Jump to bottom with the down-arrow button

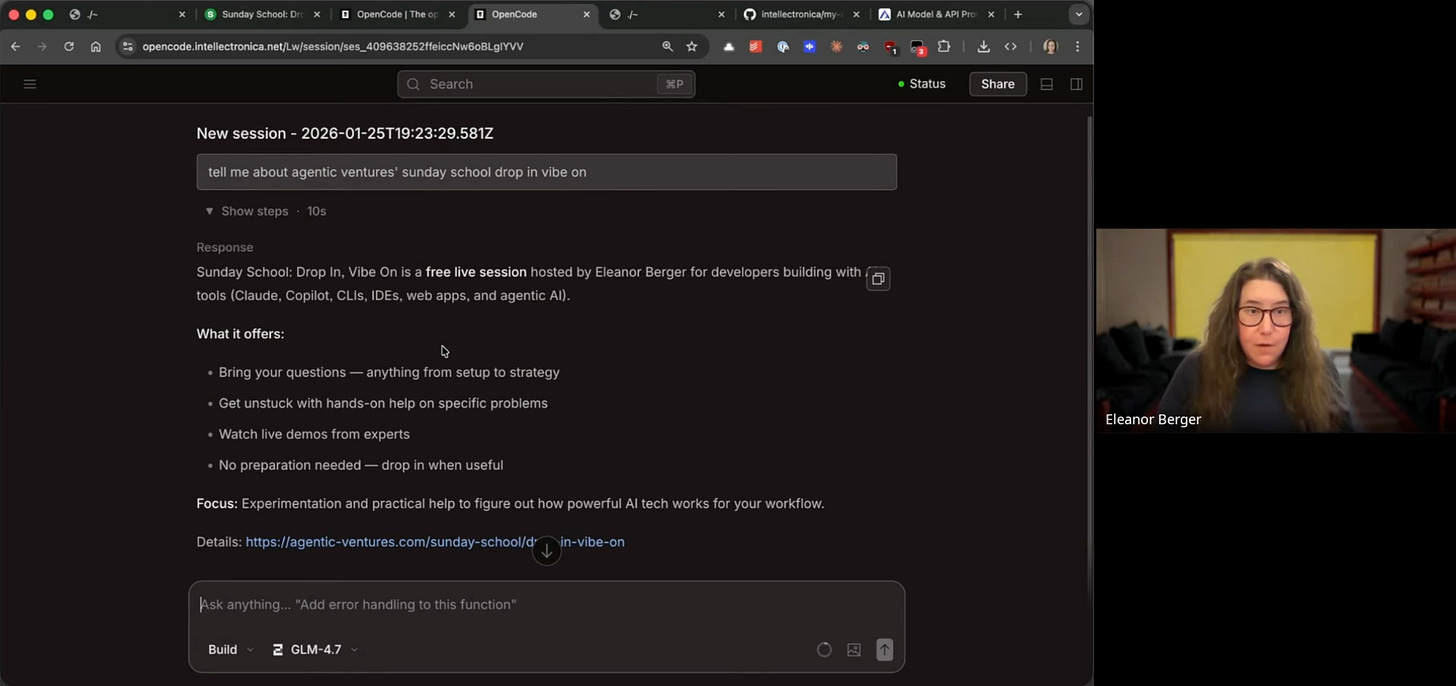click(546, 551)
